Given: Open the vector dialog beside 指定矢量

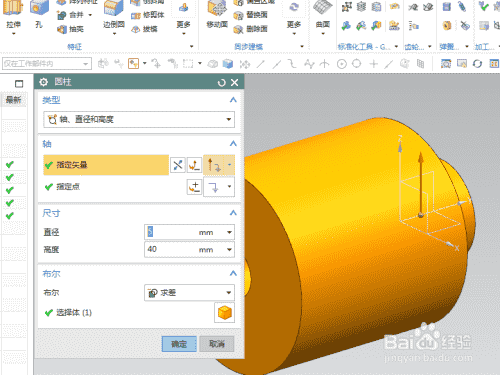Looking at the screenshot, I should tap(194, 165).
